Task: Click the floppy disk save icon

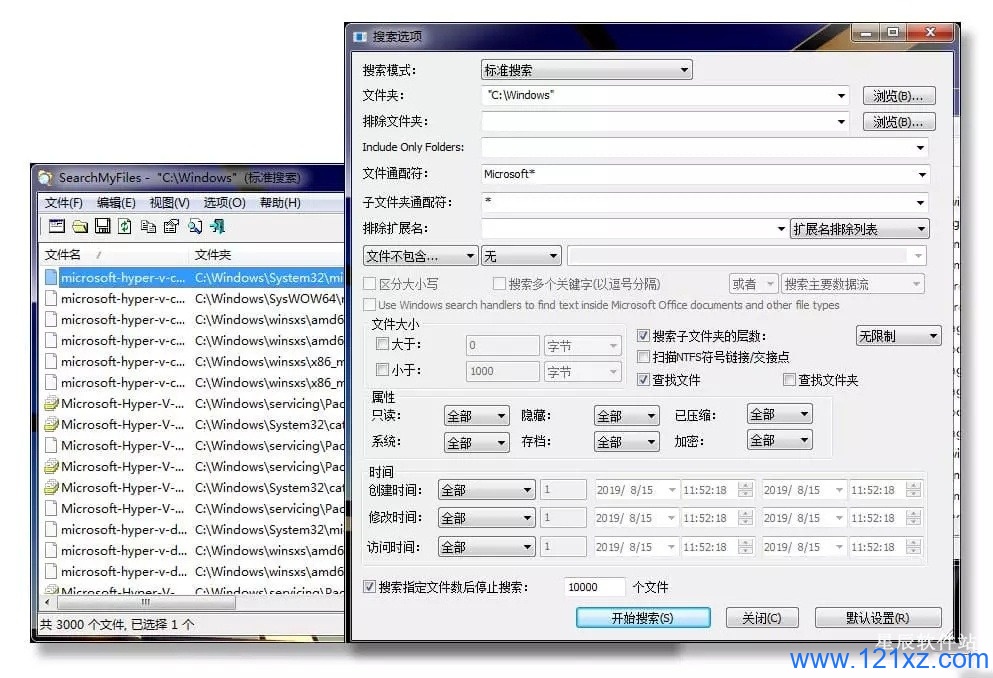Action: (x=103, y=226)
